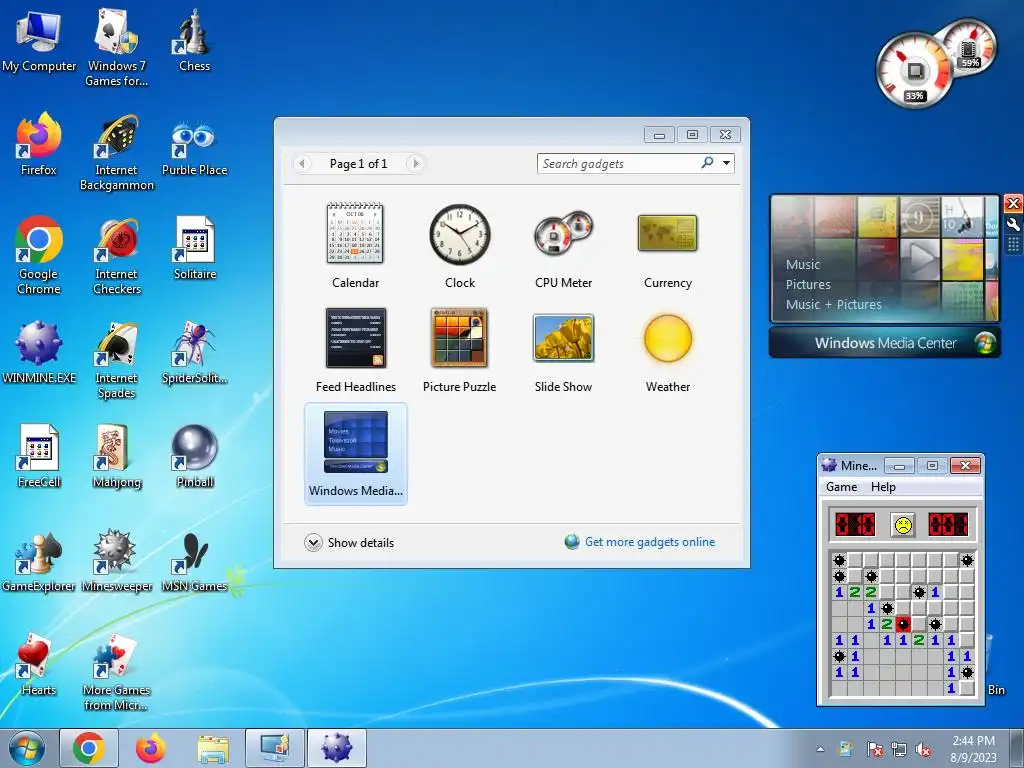Launch the Minesweeper desktop shortcut

click(116, 560)
